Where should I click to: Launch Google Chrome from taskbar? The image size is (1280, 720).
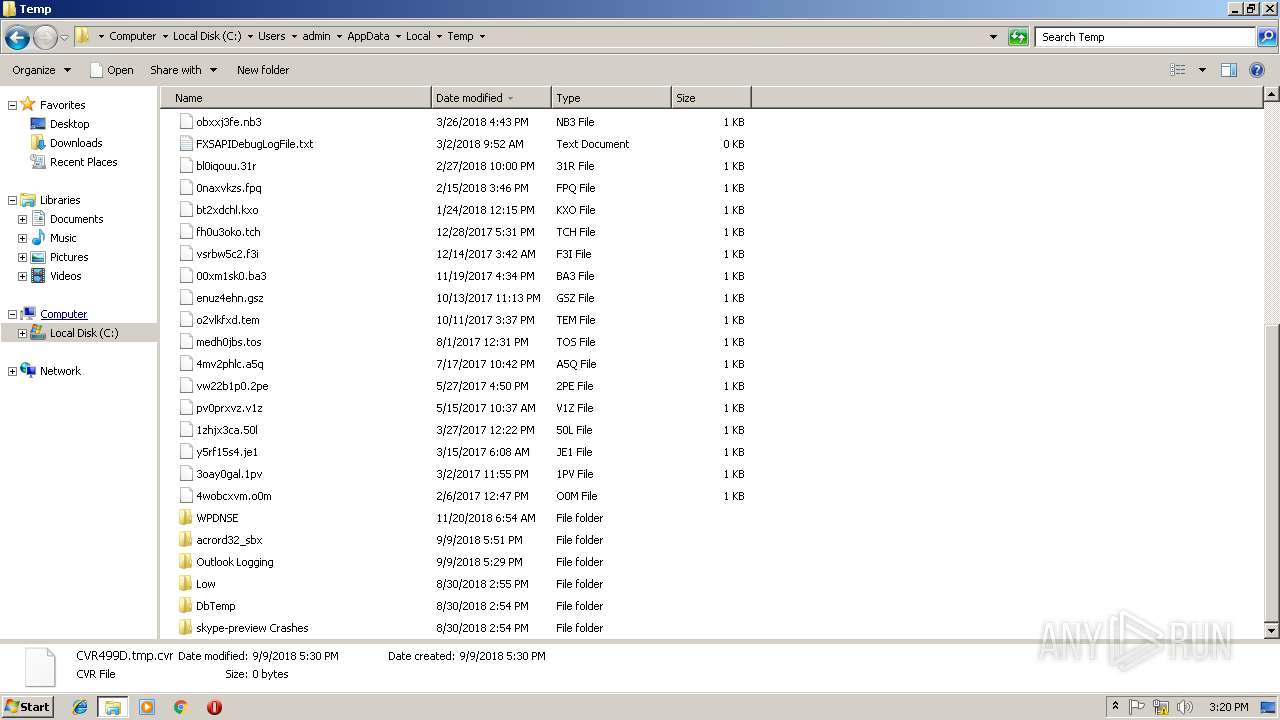[181, 707]
